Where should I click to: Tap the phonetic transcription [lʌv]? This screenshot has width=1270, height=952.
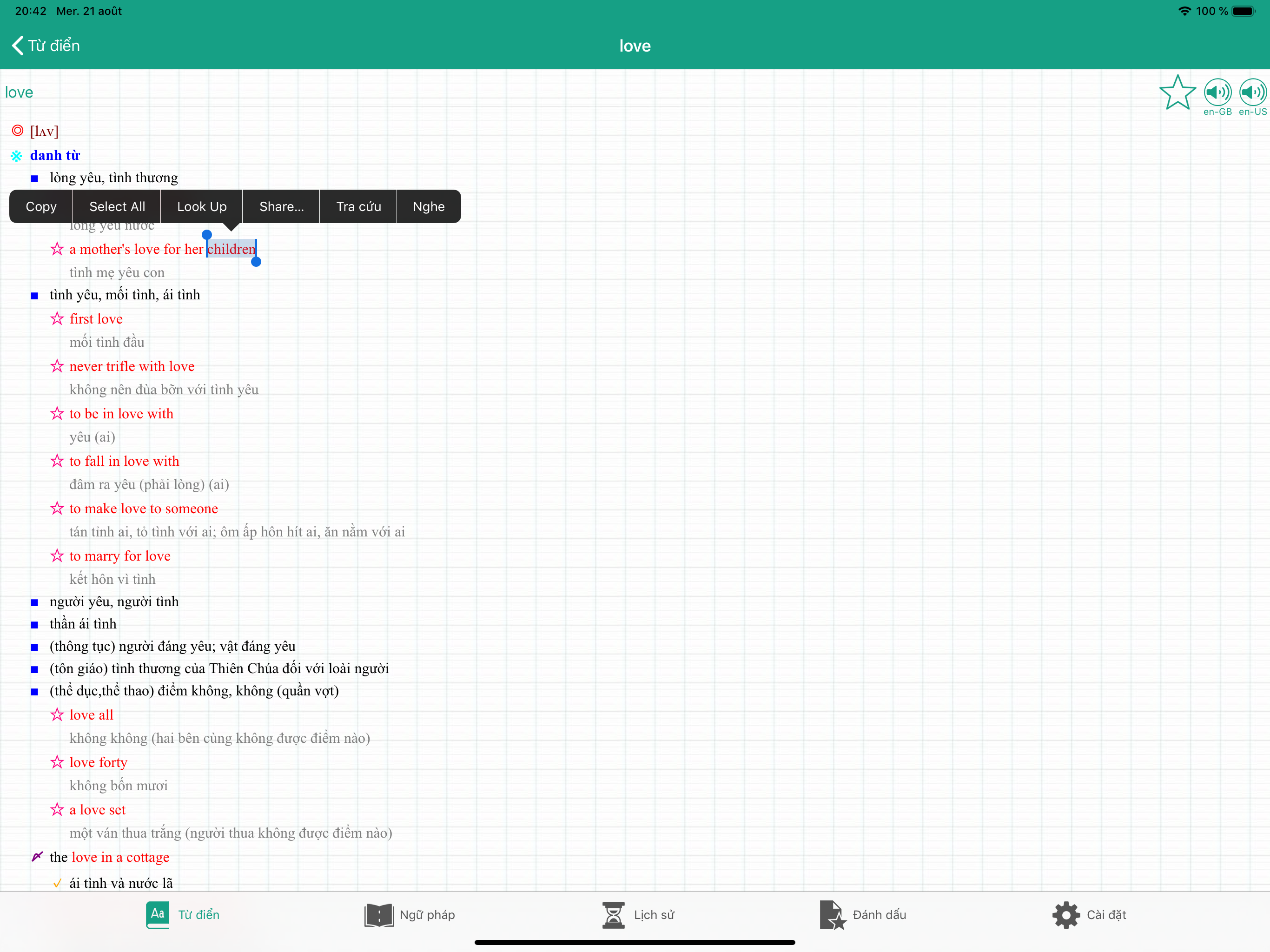pos(44,131)
